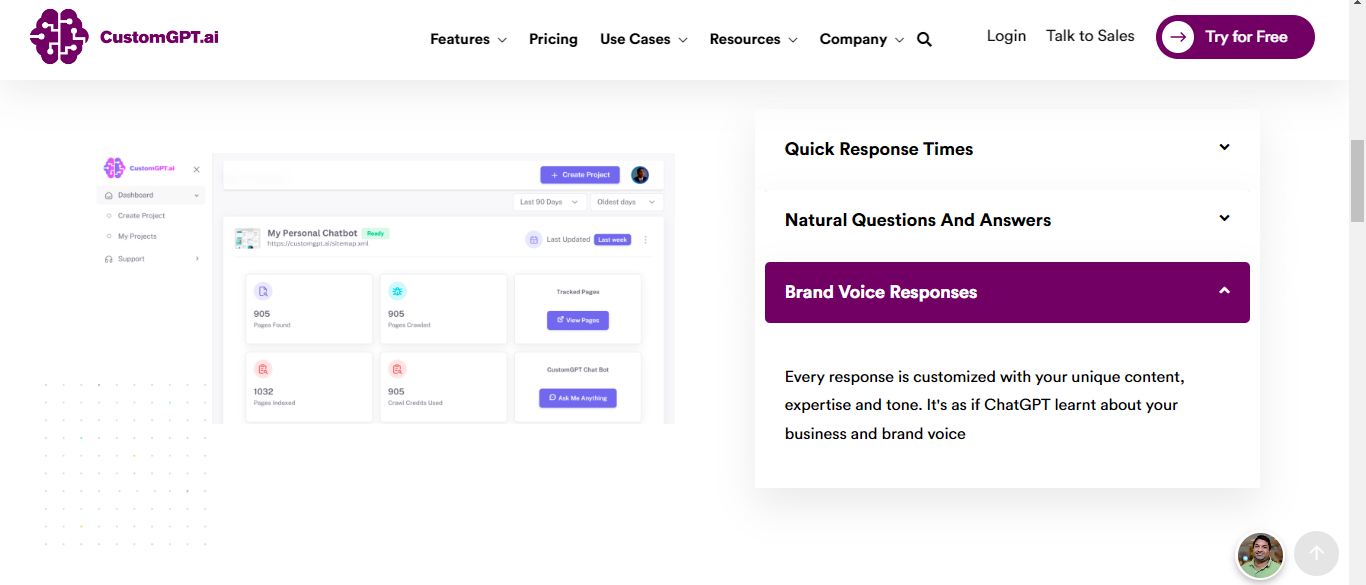Open the Last 90 Days dropdown
Screen dimensions: 1366x585
(x=548, y=201)
